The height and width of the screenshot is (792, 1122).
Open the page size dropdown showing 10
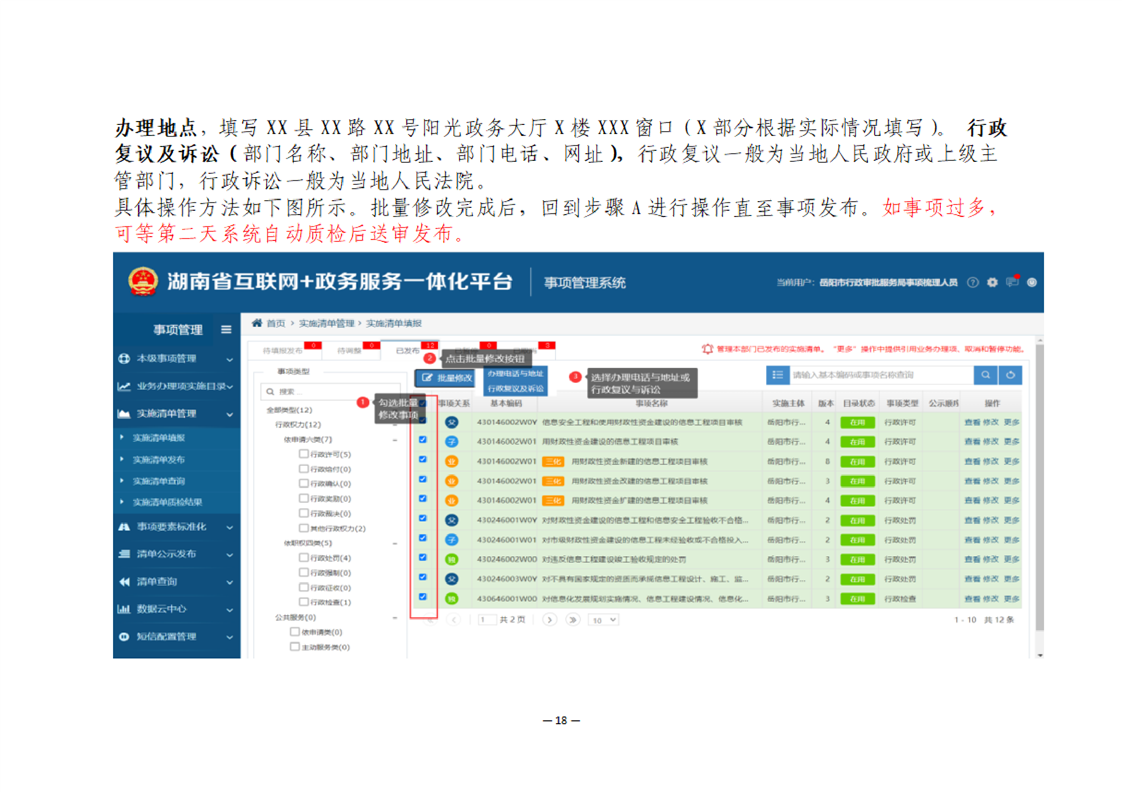pyautogui.click(x=603, y=620)
